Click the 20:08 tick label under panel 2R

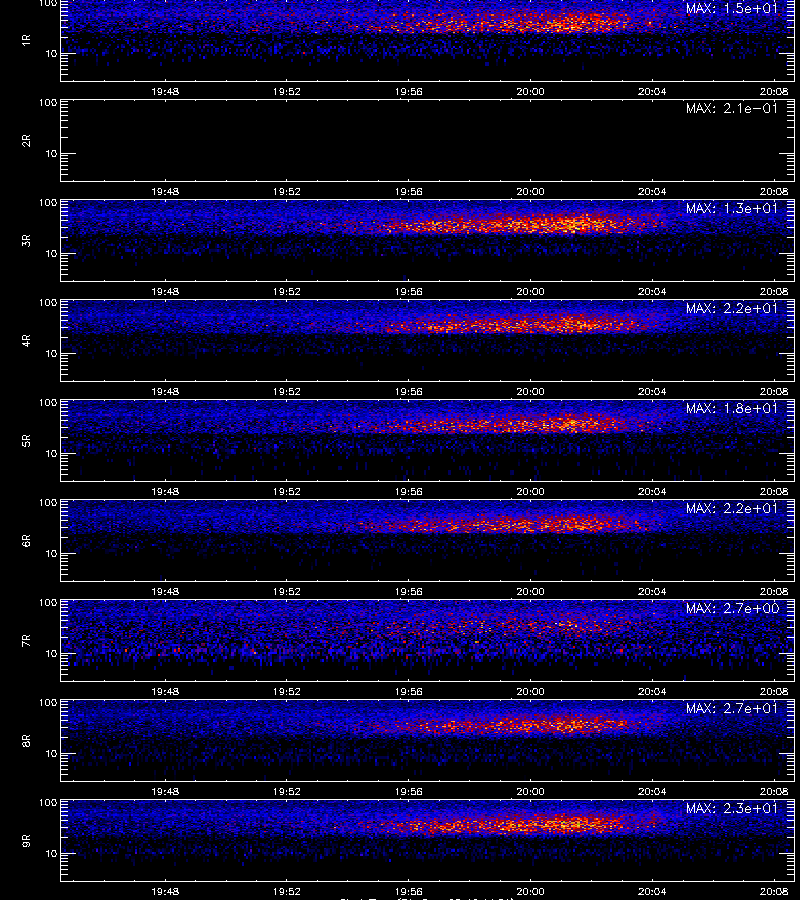(x=774, y=192)
